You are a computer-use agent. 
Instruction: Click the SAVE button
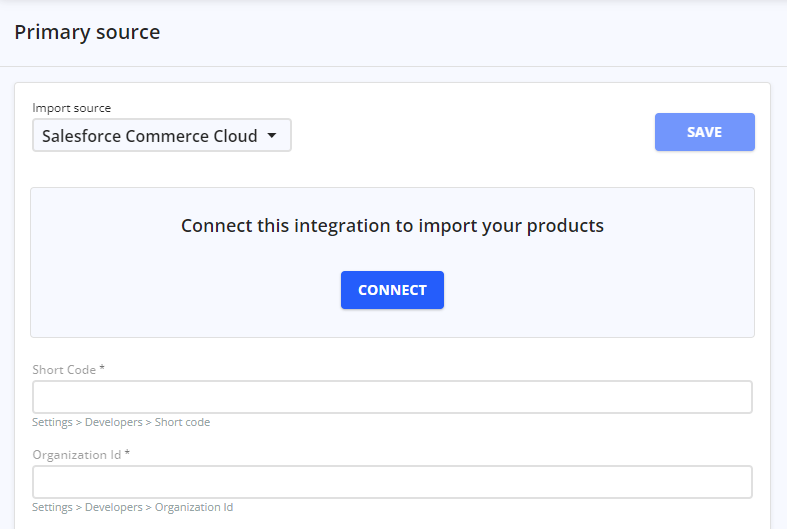(x=704, y=132)
